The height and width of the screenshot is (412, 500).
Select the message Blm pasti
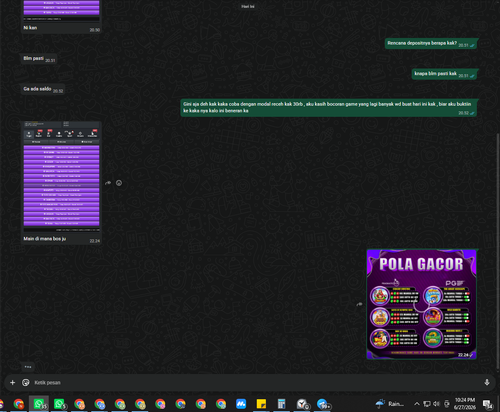(x=39, y=59)
